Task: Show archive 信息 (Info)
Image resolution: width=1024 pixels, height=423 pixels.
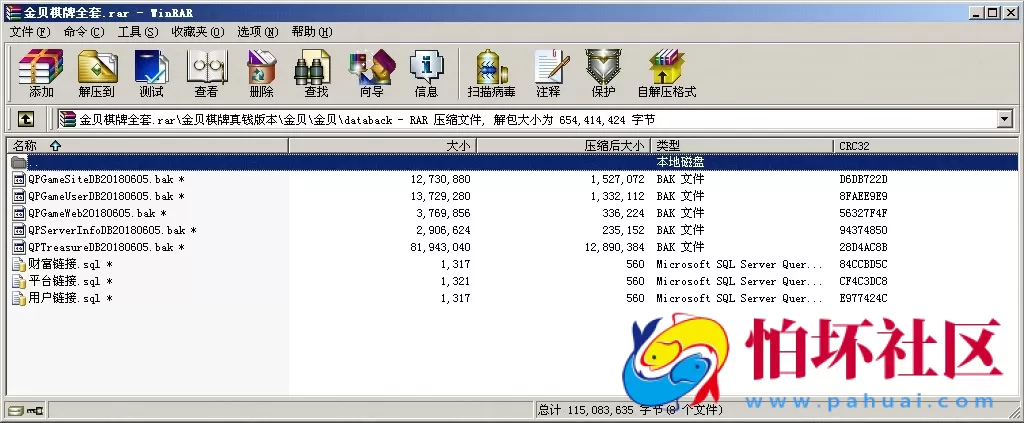Action: coord(426,73)
